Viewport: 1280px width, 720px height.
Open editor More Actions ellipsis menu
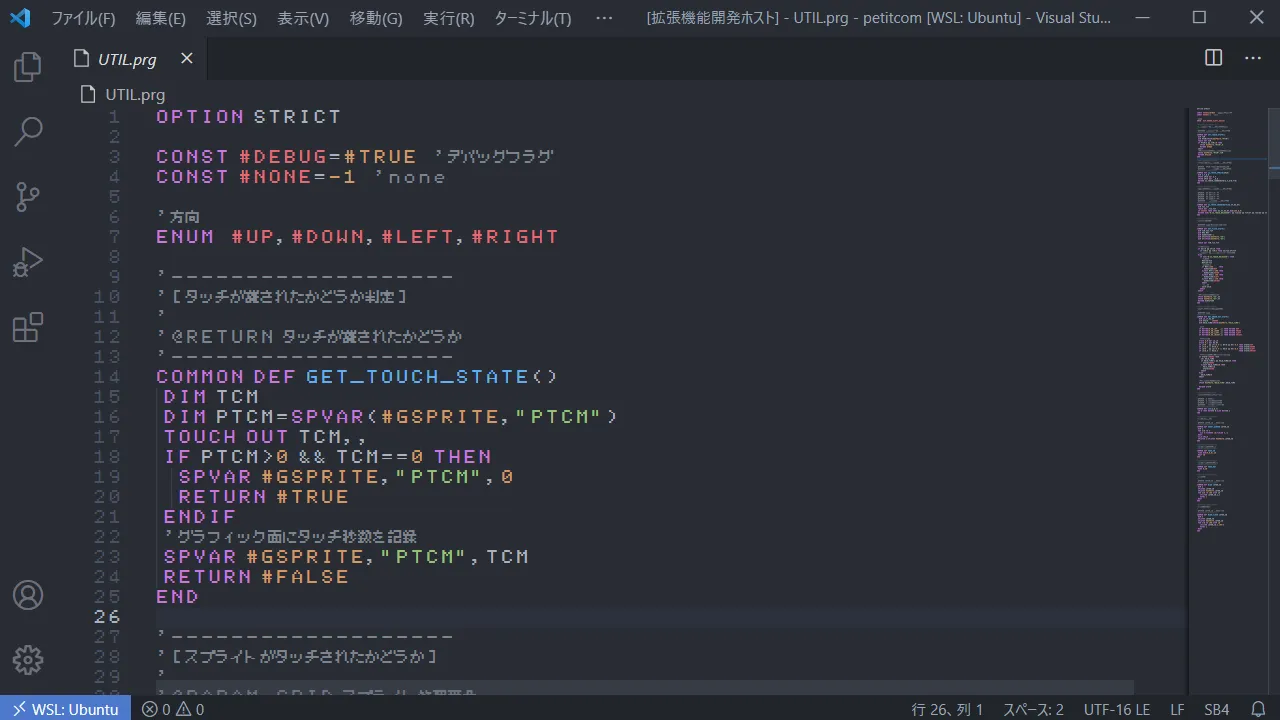(1253, 58)
